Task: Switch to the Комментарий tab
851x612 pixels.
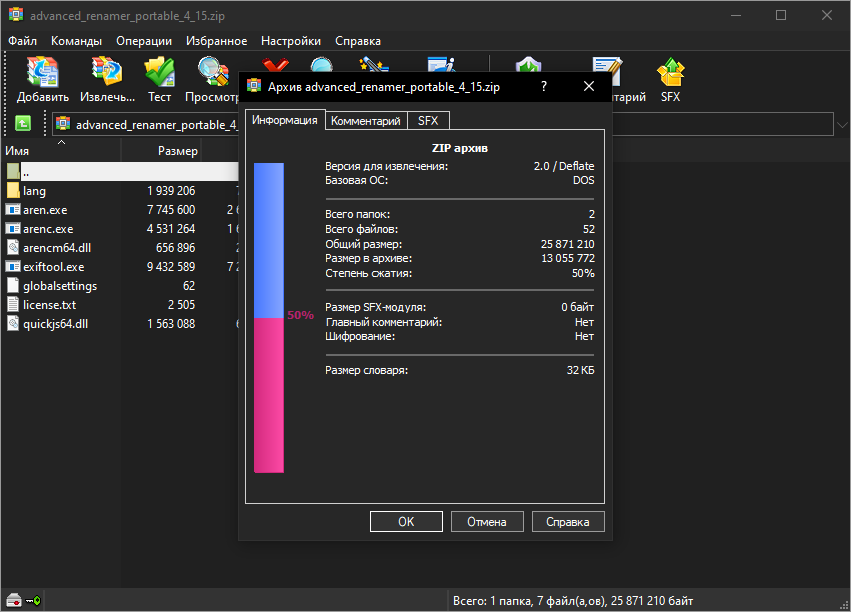Action: pos(365,120)
